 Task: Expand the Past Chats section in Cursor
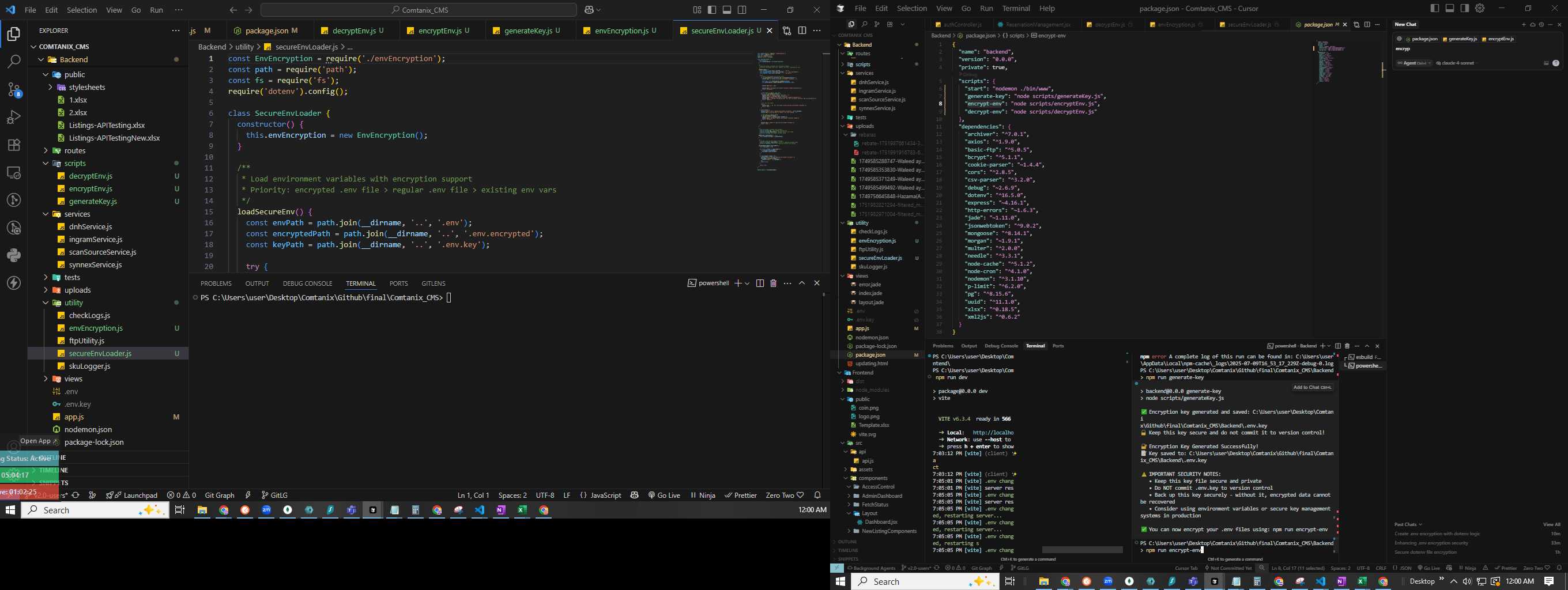1408,524
